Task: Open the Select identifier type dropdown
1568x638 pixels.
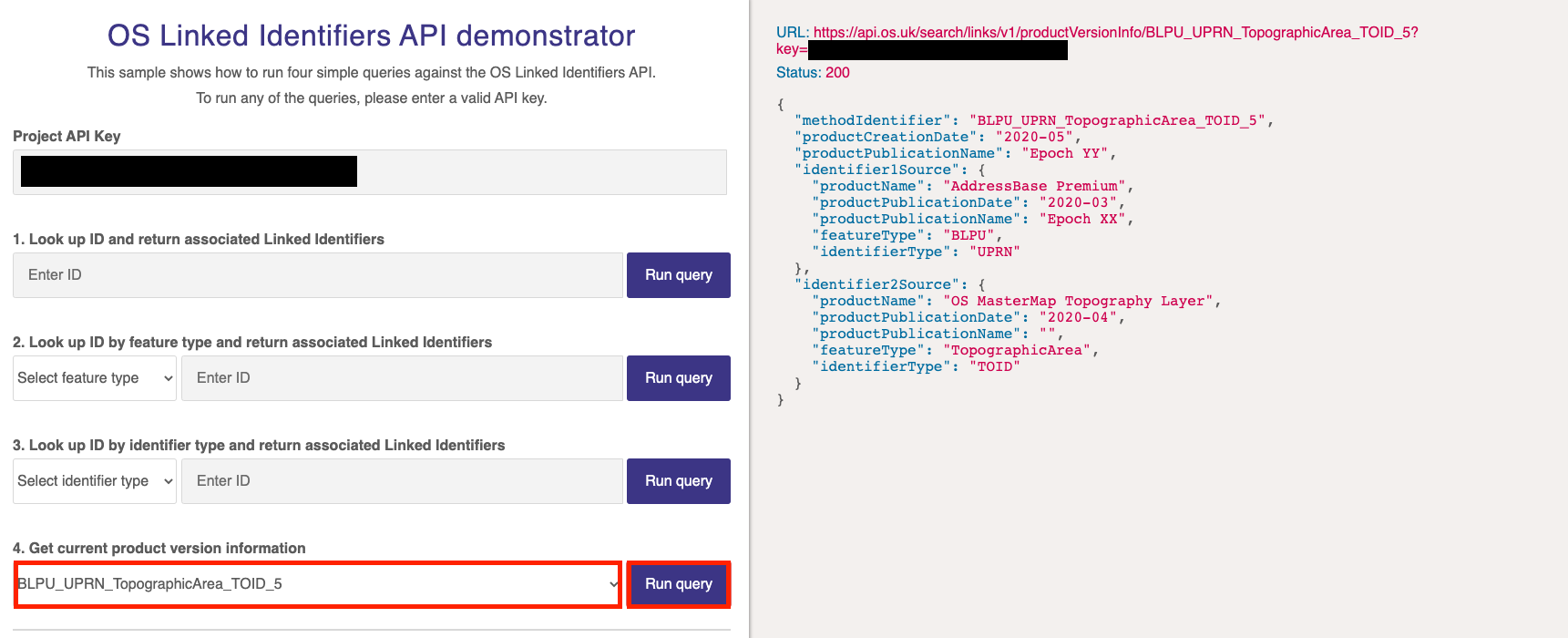Action: 95,481
